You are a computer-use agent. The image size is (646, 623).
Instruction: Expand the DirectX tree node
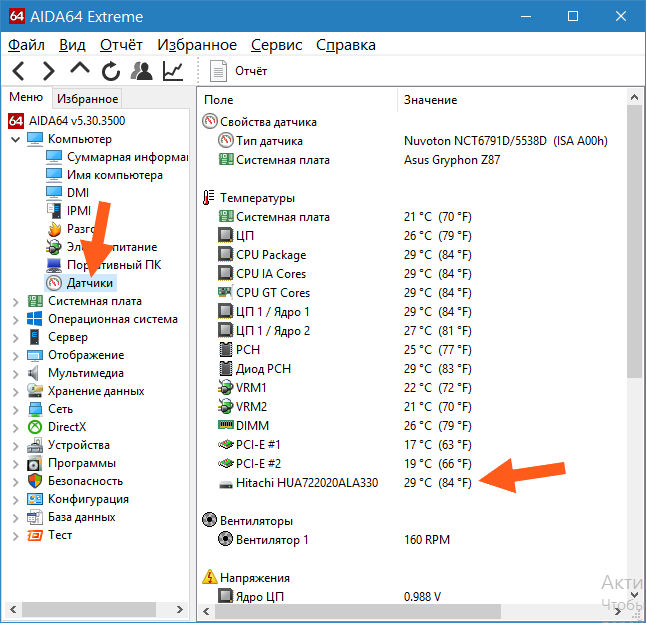16,428
